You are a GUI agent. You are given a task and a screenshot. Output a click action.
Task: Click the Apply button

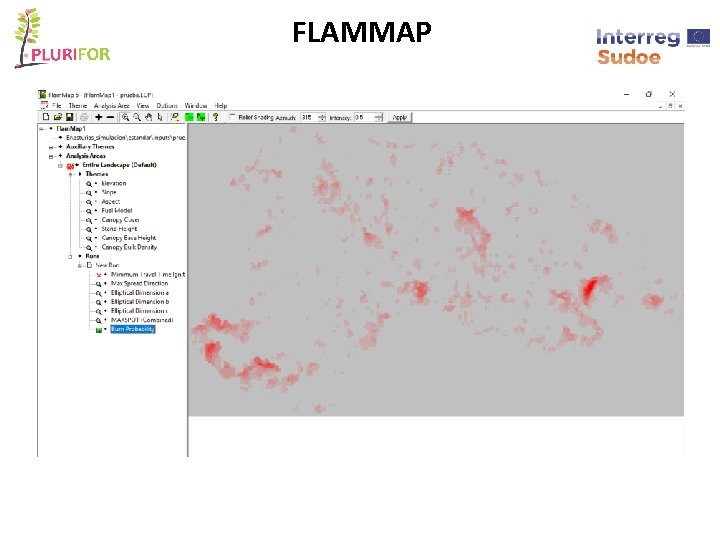[x=400, y=118]
